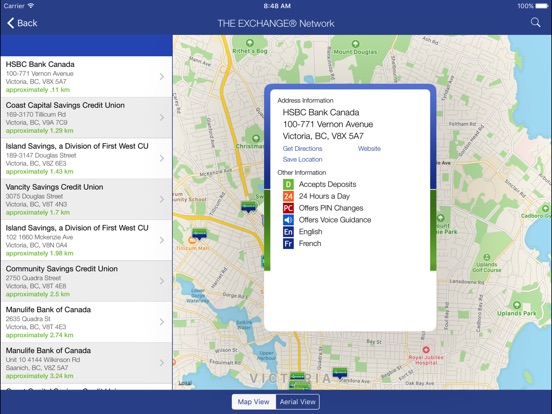Open chevron for Manulife Bank at Quadra St
552x414 pixels.
coord(162,322)
